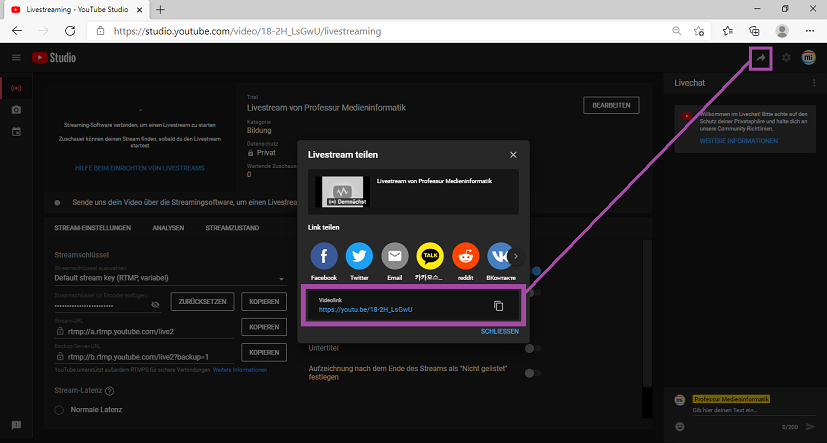The image size is (827, 443).
Task: Share livestream via VK icon
Action: coord(500,256)
